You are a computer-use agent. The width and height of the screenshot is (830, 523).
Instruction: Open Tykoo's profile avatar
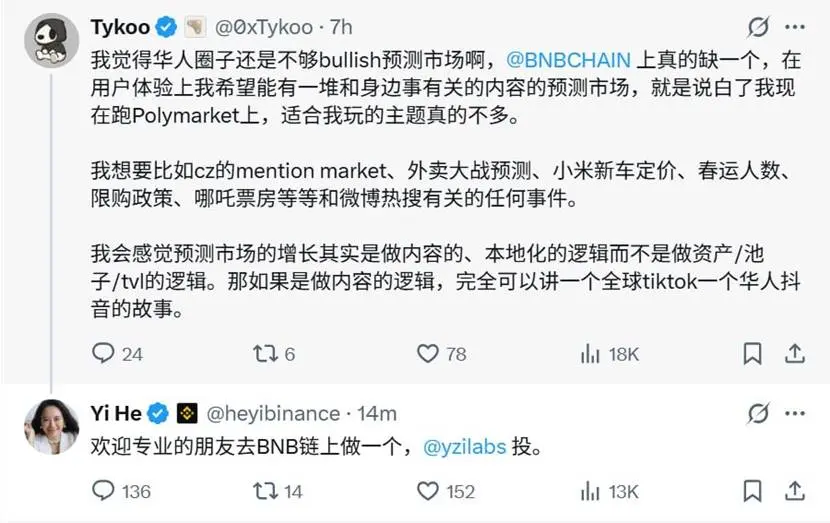tap(50, 44)
